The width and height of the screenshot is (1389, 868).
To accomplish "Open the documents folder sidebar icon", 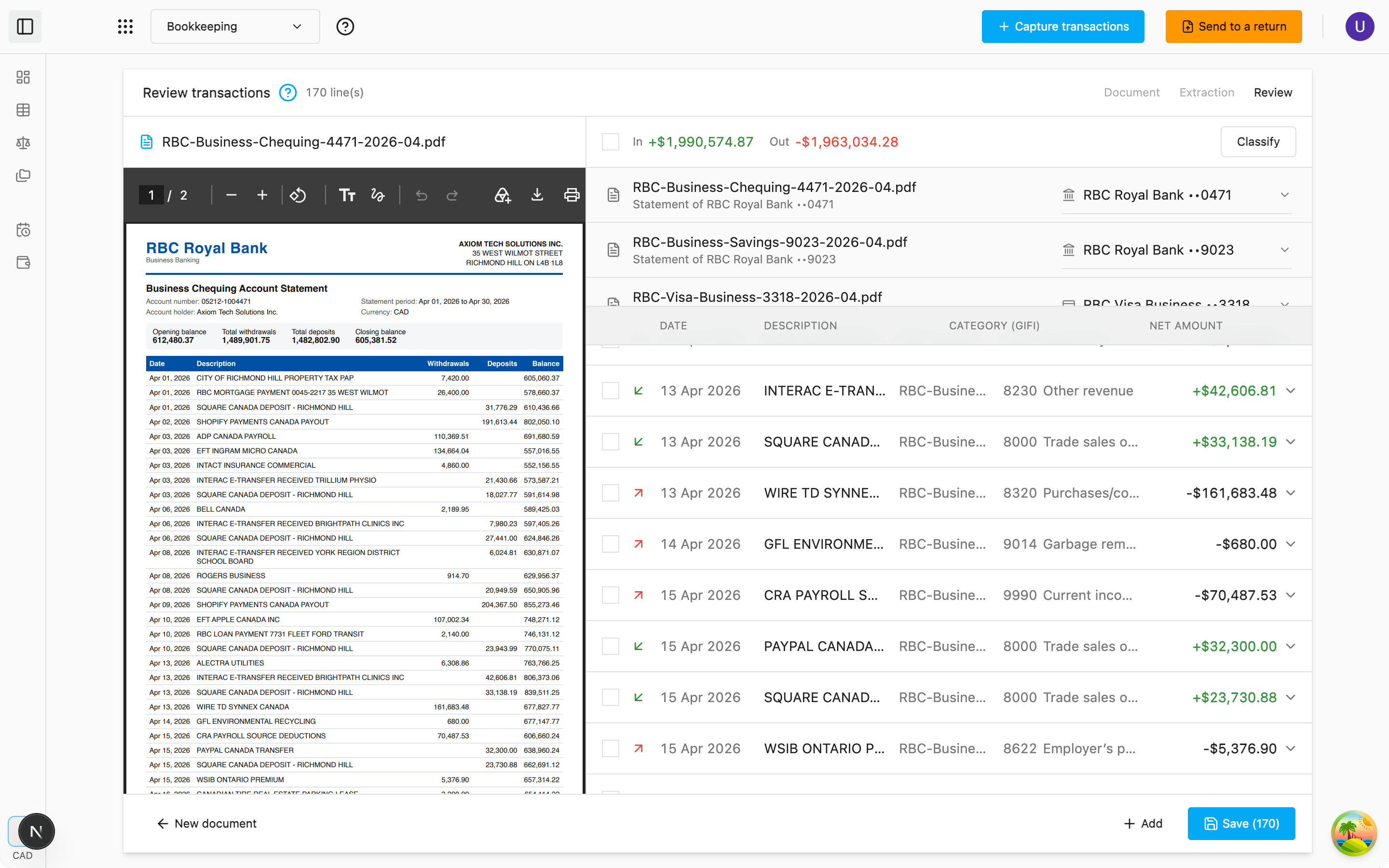I will click(23, 175).
